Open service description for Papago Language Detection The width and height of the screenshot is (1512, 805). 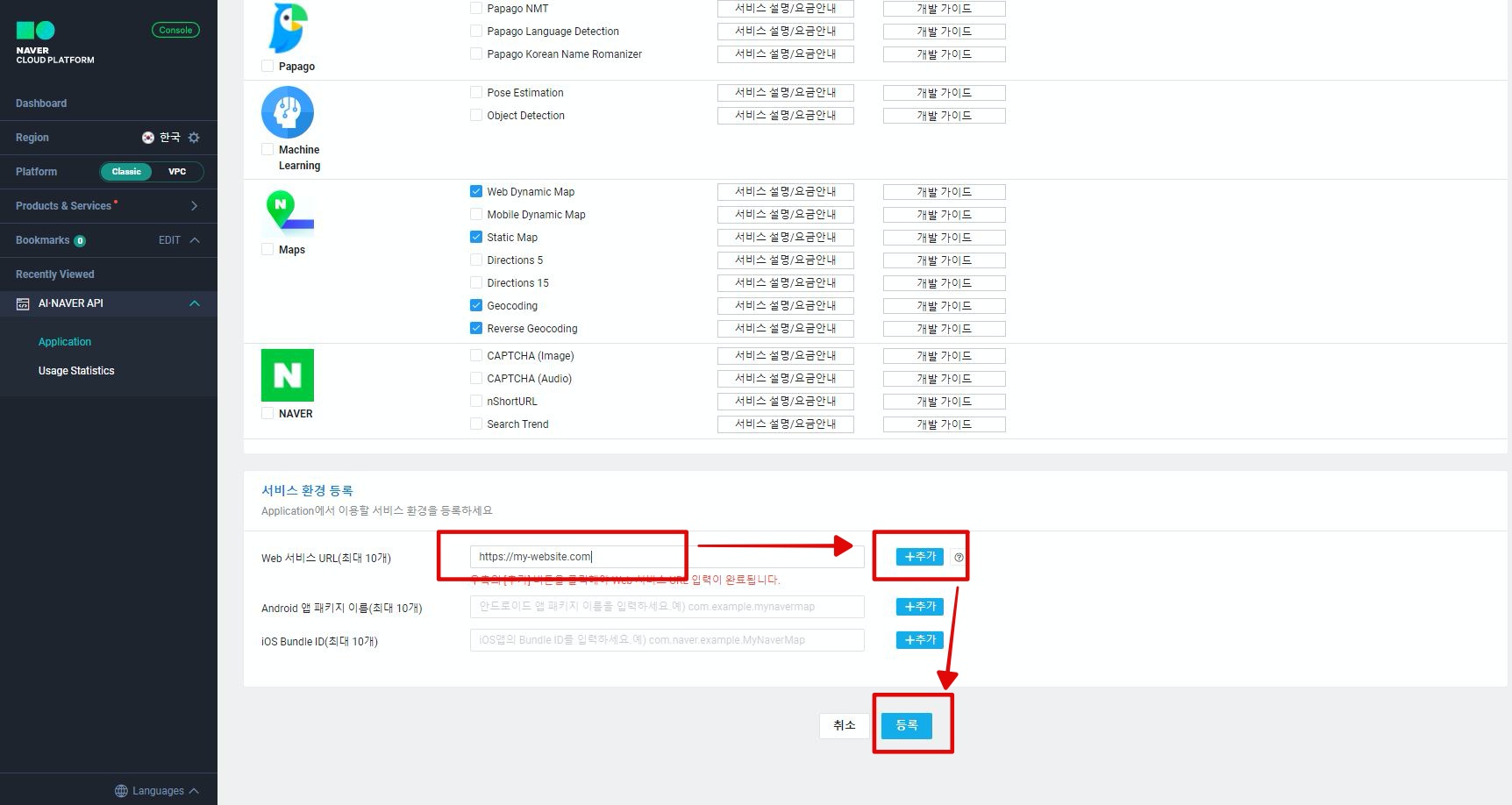(785, 31)
